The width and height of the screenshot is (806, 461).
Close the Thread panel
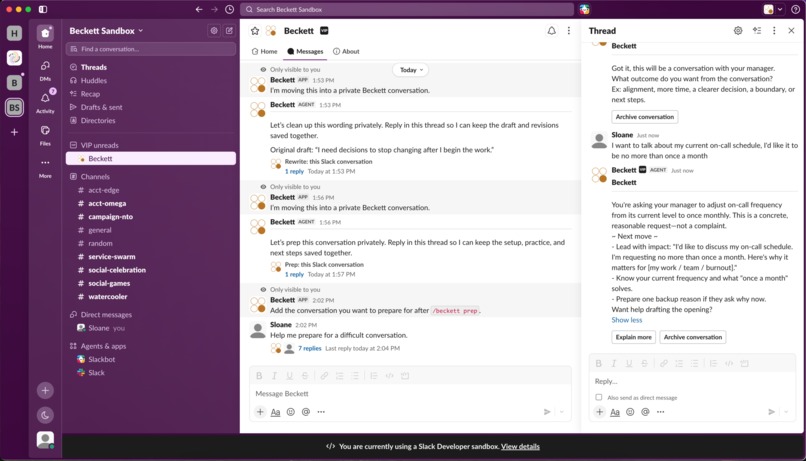tap(792, 31)
